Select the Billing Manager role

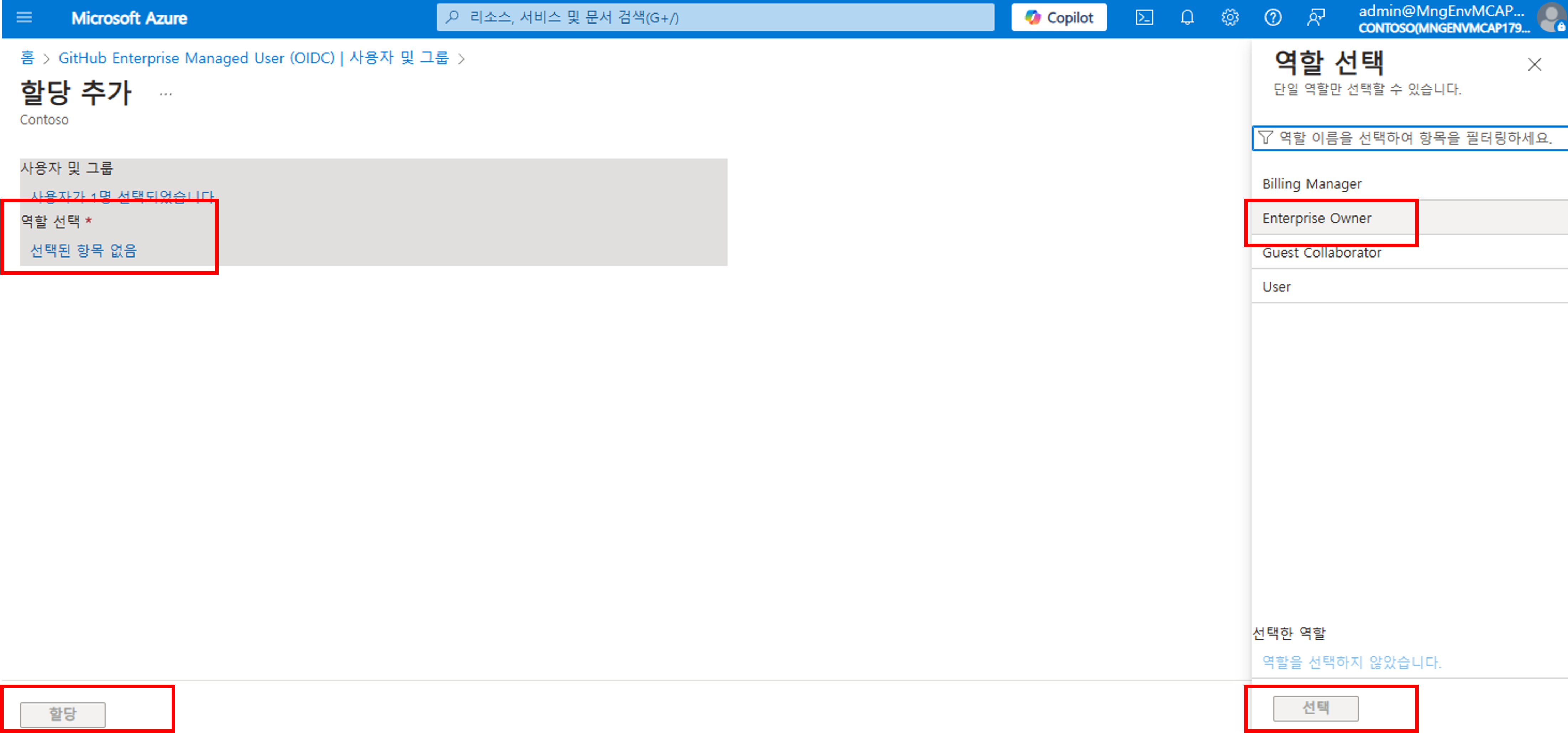click(x=1312, y=184)
